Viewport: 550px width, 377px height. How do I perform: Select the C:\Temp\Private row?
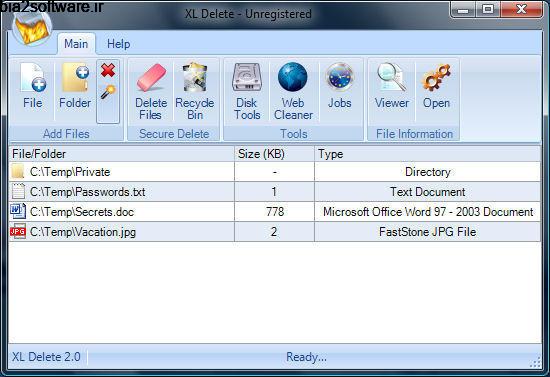pos(275,171)
